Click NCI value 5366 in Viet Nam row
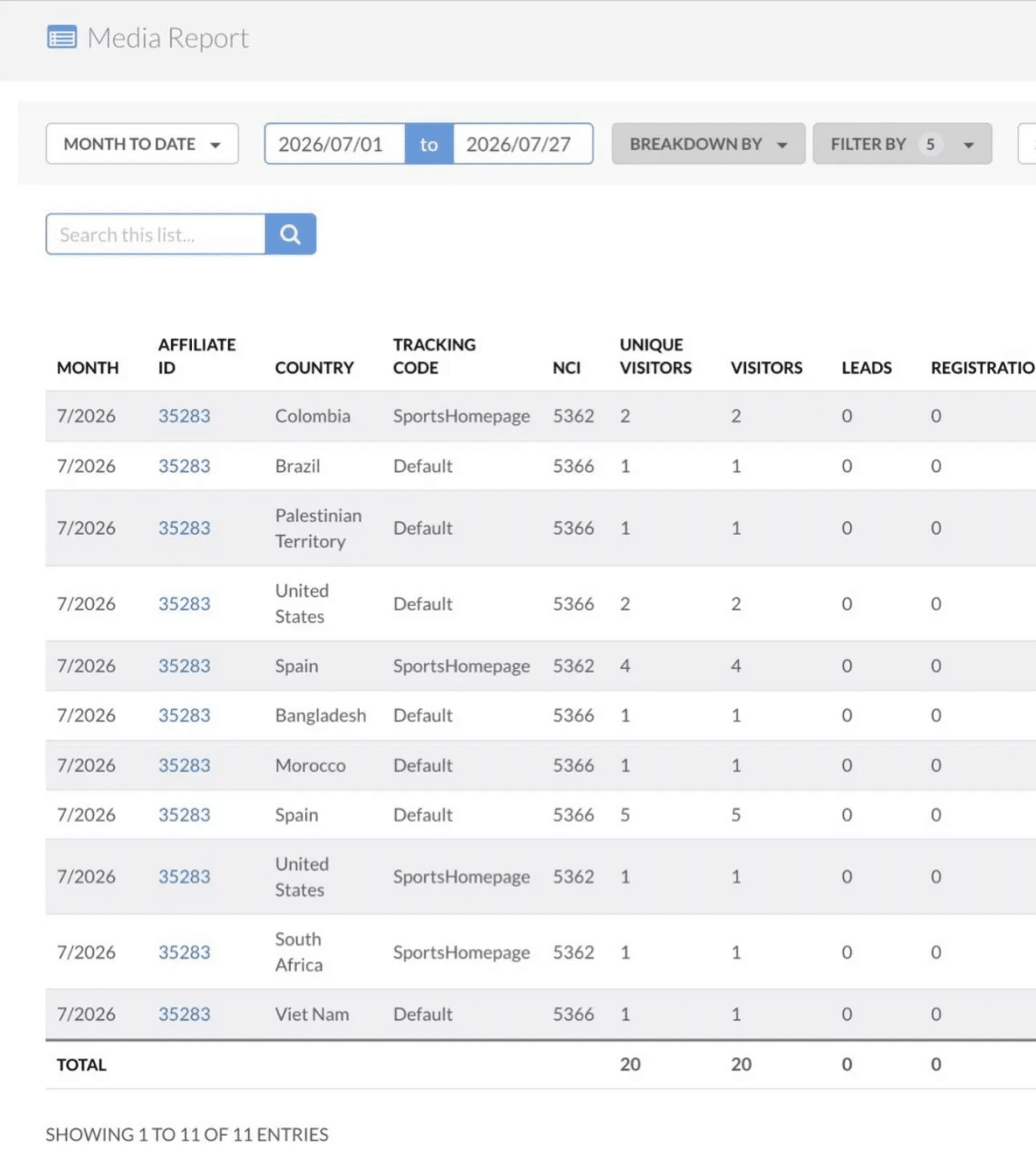 573,1015
